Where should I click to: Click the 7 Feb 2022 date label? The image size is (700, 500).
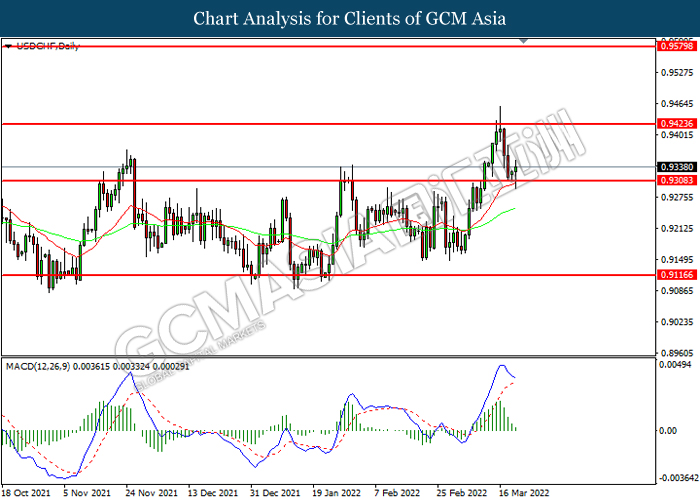pyautogui.click(x=397, y=493)
